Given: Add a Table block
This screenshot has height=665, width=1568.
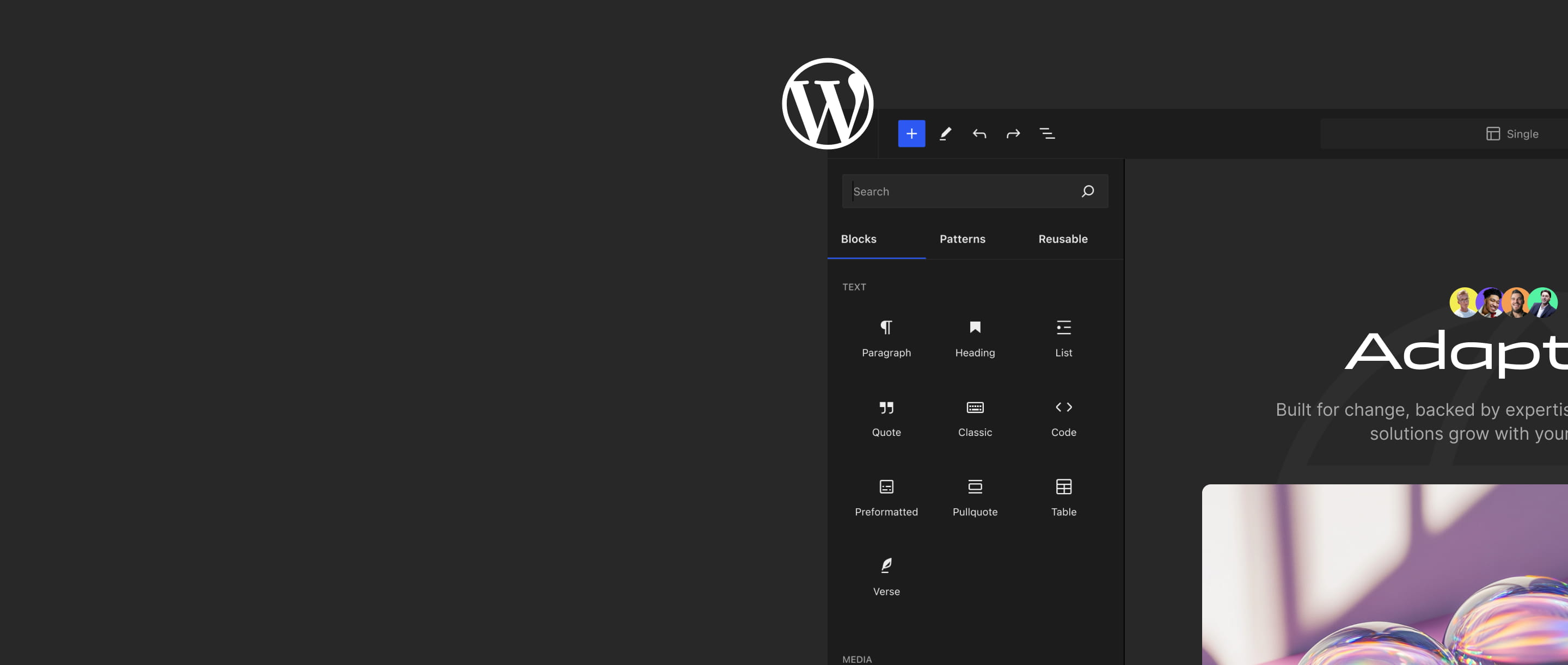Looking at the screenshot, I should click(1063, 497).
